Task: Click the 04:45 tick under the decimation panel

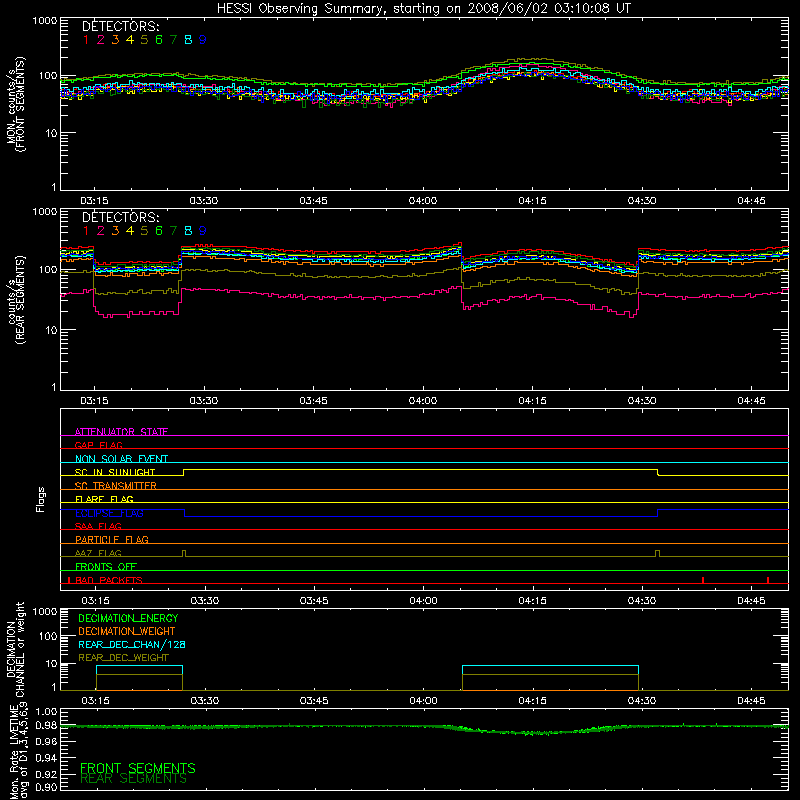Action: click(751, 701)
